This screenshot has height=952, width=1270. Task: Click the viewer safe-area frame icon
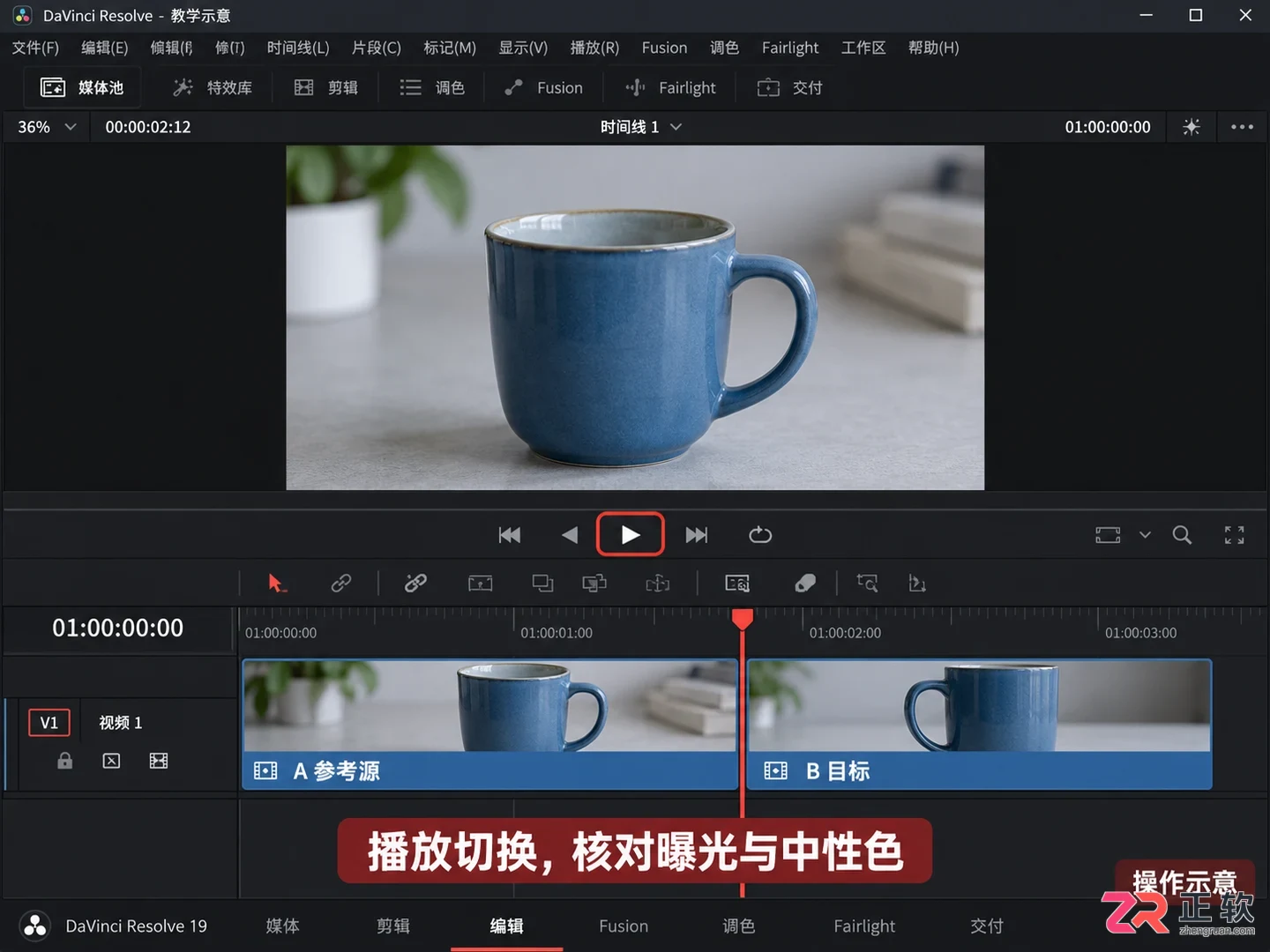(x=1108, y=535)
